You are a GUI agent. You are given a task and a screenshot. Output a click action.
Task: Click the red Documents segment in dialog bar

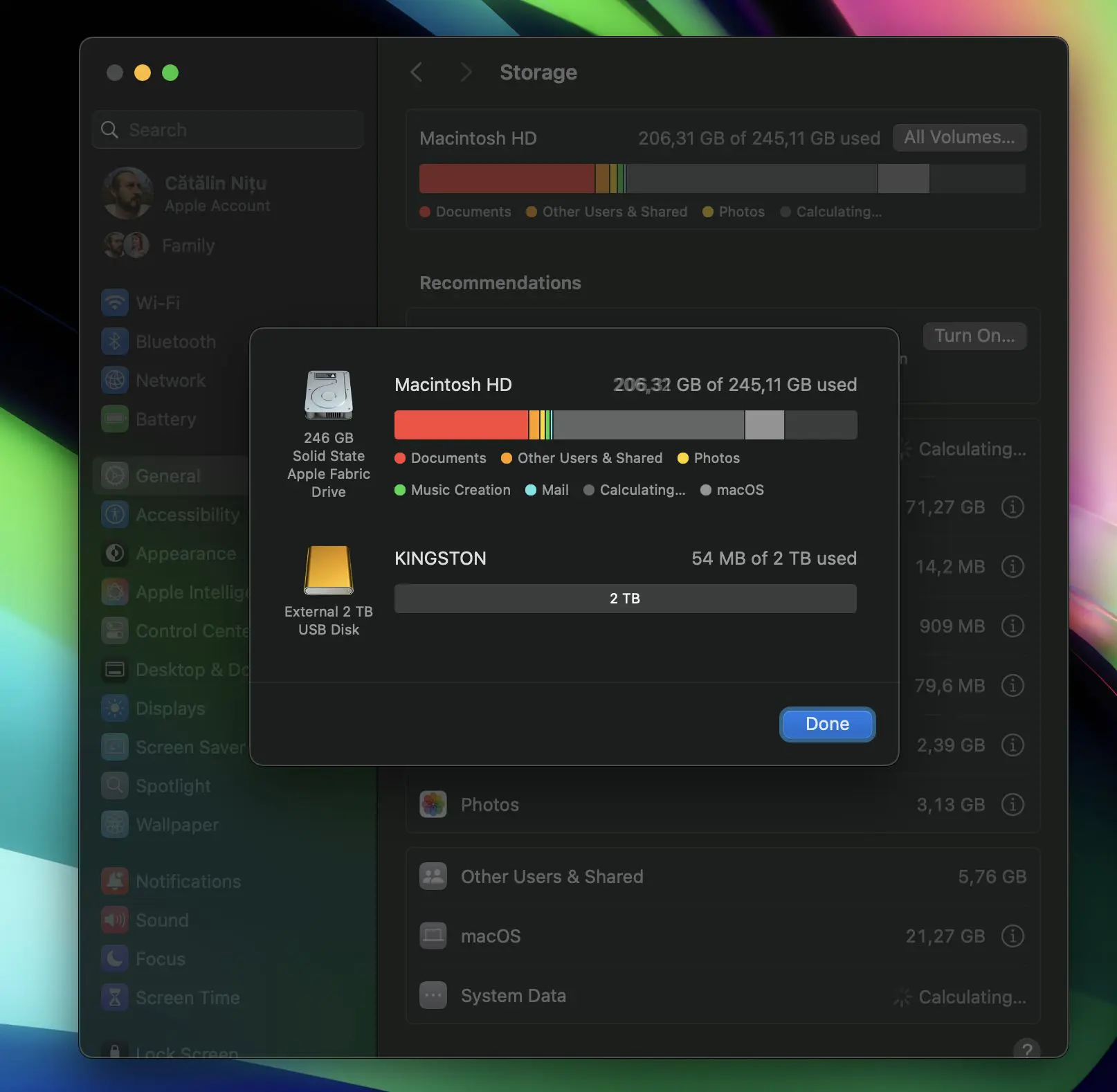461,425
